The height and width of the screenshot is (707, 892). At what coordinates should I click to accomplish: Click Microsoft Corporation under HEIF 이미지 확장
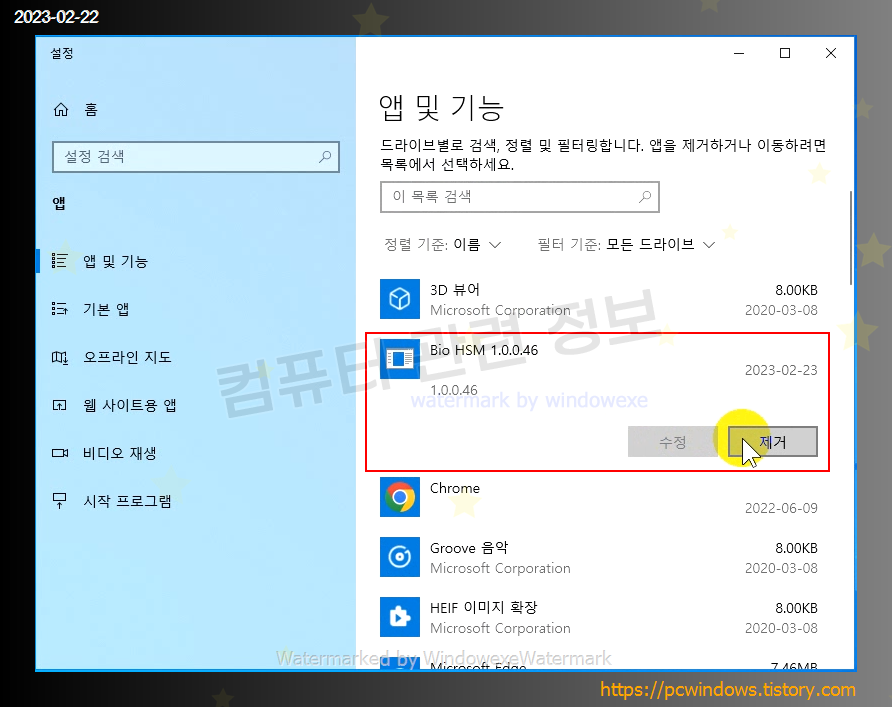click(x=500, y=628)
